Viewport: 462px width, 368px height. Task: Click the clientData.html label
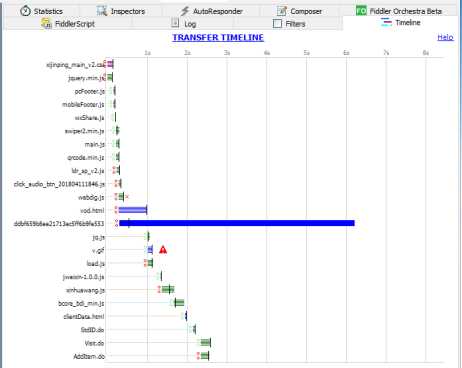pos(84,316)
